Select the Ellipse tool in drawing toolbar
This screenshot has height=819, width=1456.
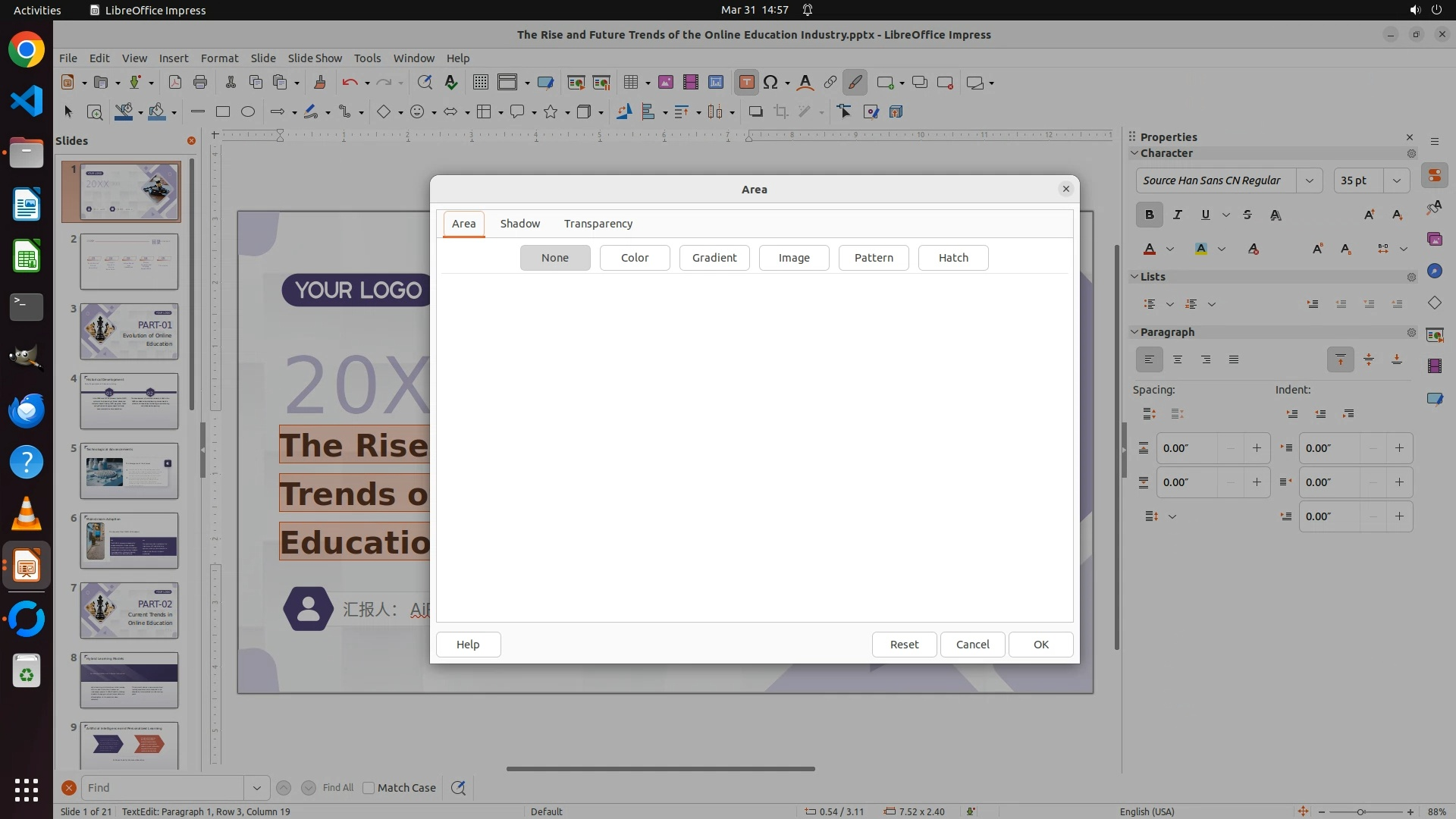(248, 111)
